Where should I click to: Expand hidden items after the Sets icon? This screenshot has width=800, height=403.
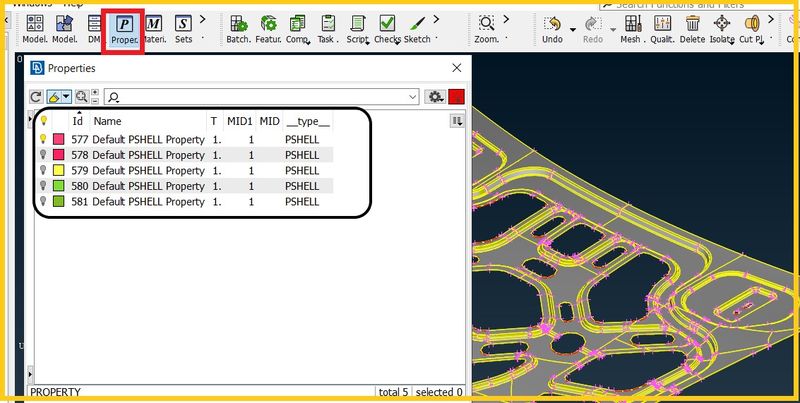pos(203,19)
